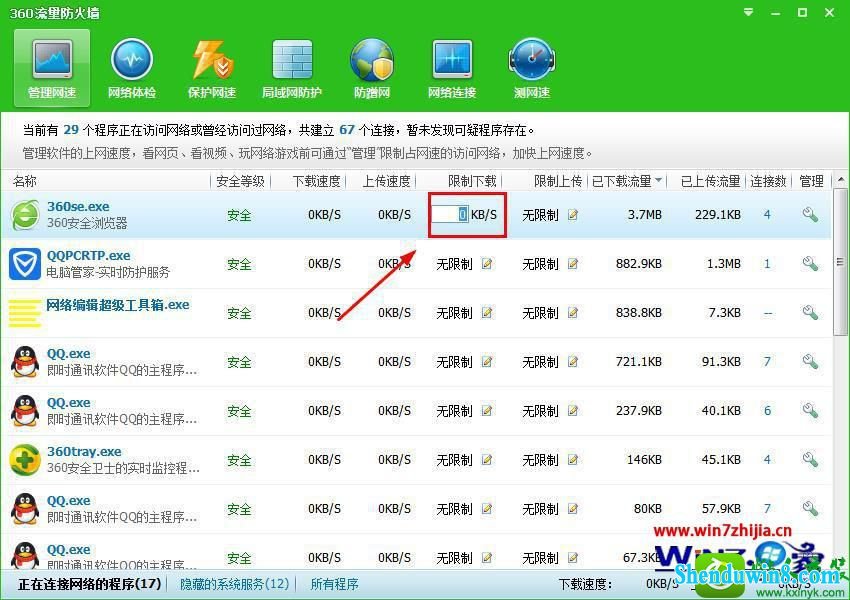850x600 pixels.
Task: Select 3.7MB downloaded value for 360se.exe
Action: pyautogui.click(x=645, y=215)
